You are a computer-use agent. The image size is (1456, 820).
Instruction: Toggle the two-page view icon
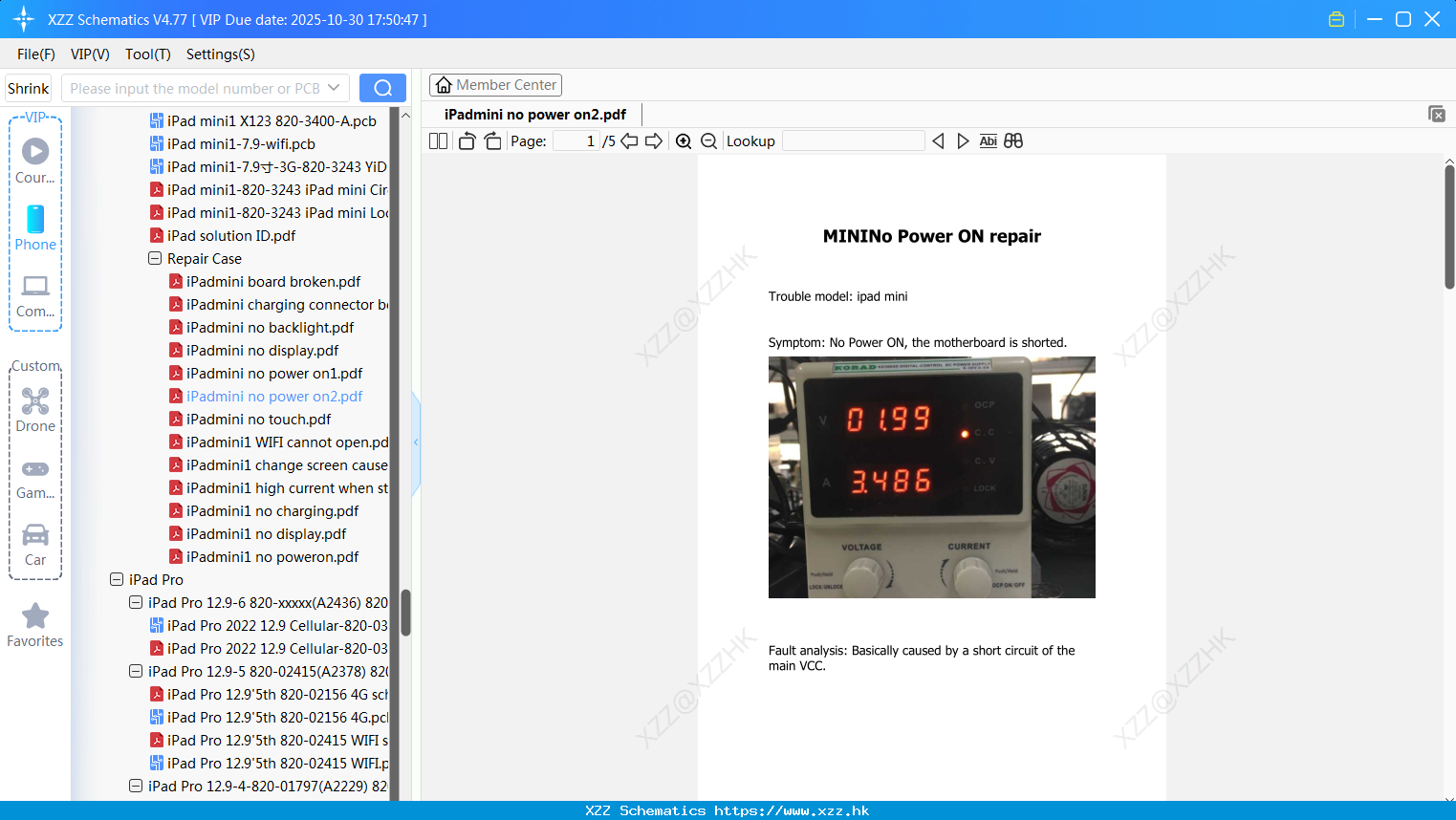pyautogui.click(x=438, y=141)
